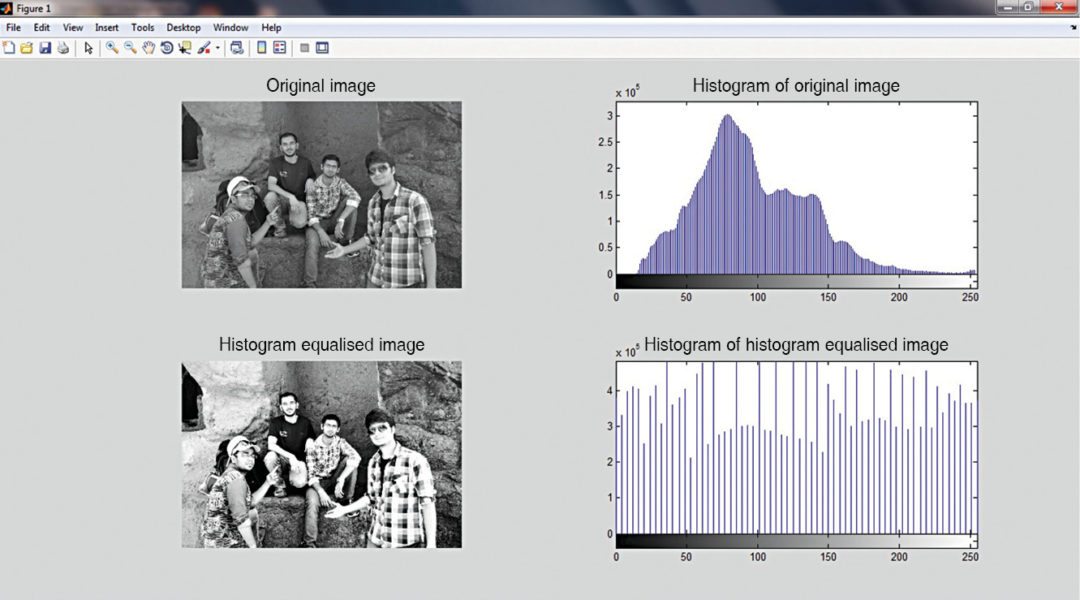Screen dimensions: 1080x600
Task: Select the Zoom Out magnifier tool
Action: point(130,47)
